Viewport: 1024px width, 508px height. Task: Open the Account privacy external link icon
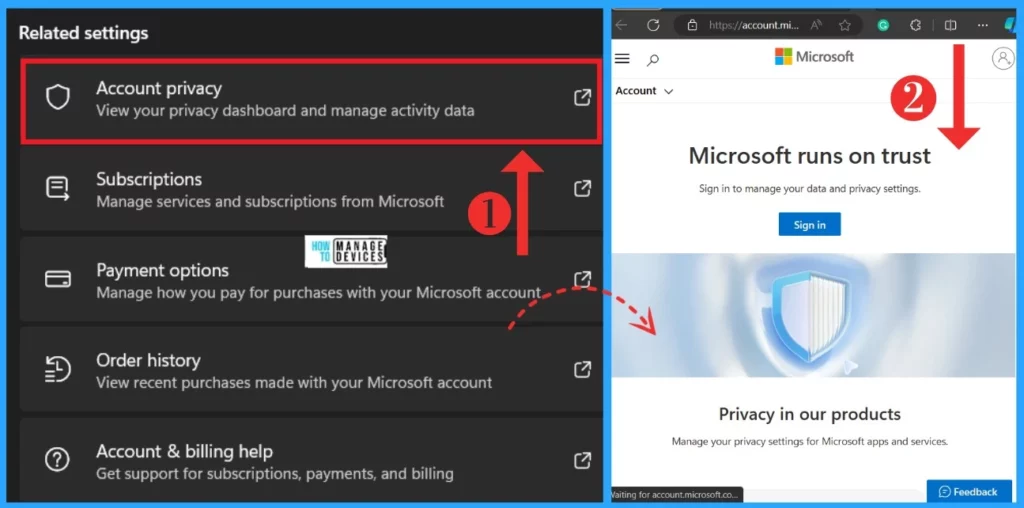pos(582,98)
